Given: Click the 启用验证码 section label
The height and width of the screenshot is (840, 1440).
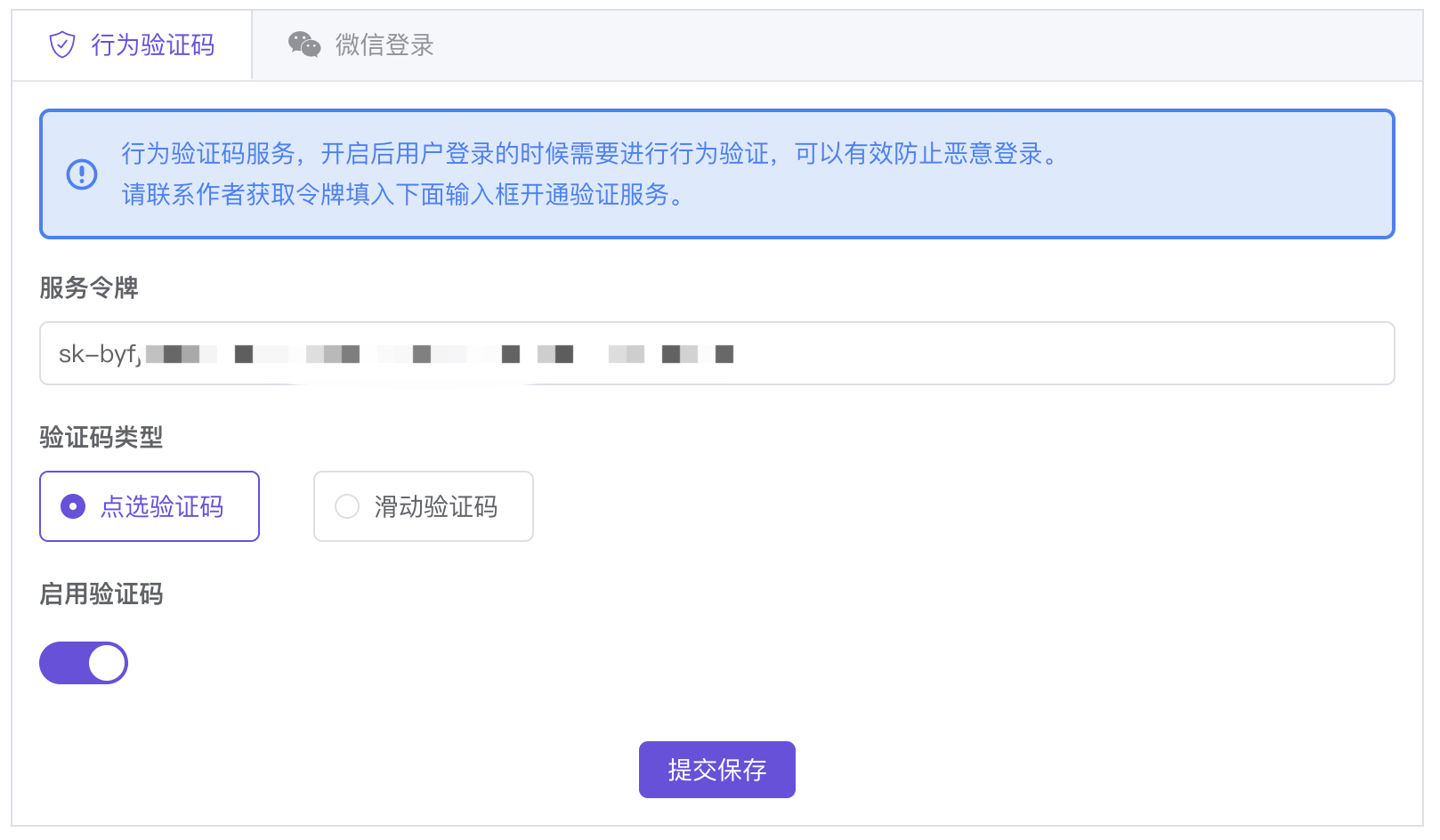Looking at the screenshot, I should click(101, 594).
